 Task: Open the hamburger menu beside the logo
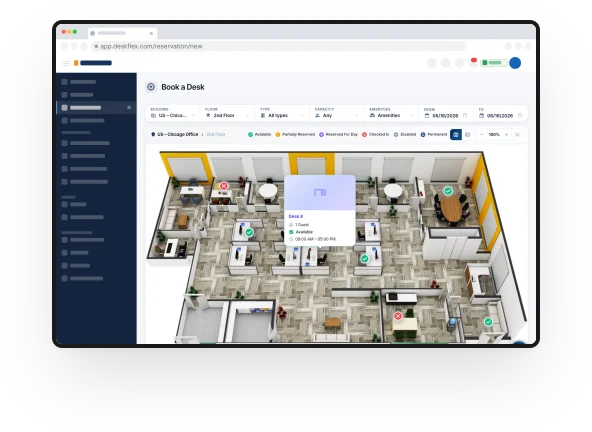pos(66,63)
